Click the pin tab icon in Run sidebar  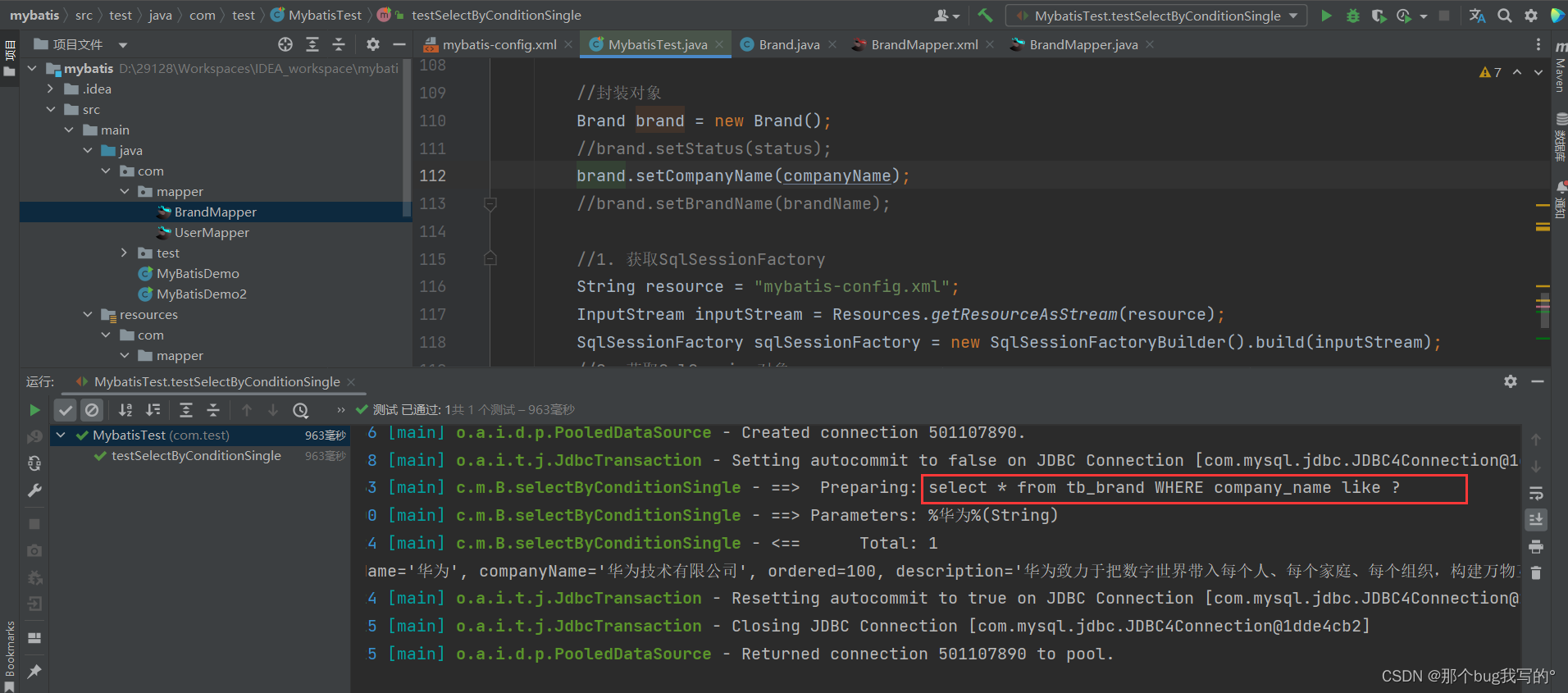click(34, 672)
